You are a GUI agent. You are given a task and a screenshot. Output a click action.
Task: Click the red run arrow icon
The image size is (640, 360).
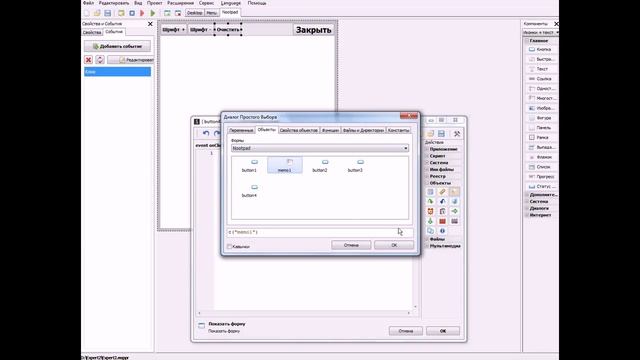[x=142, y=13]
